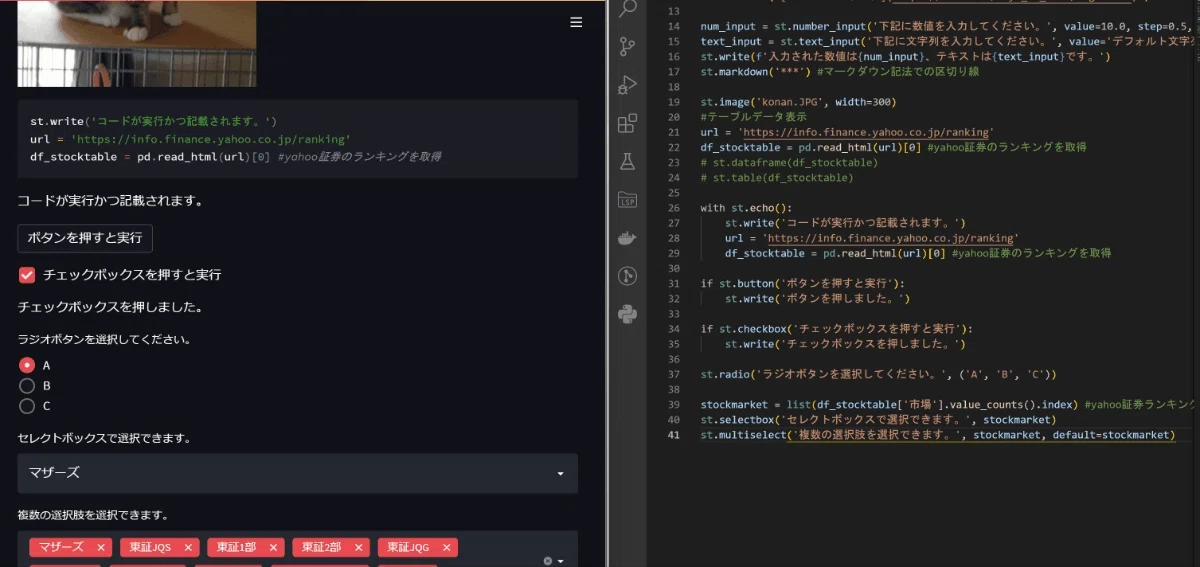Remove the 東証JQG tag

point(447,547)
